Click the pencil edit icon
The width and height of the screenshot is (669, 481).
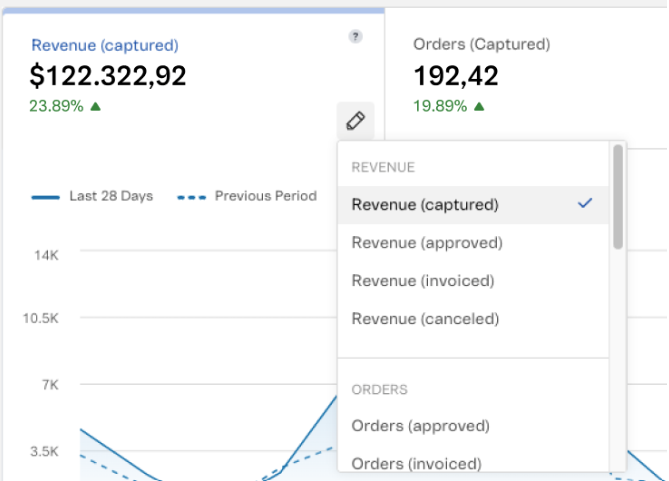point(355,121)
